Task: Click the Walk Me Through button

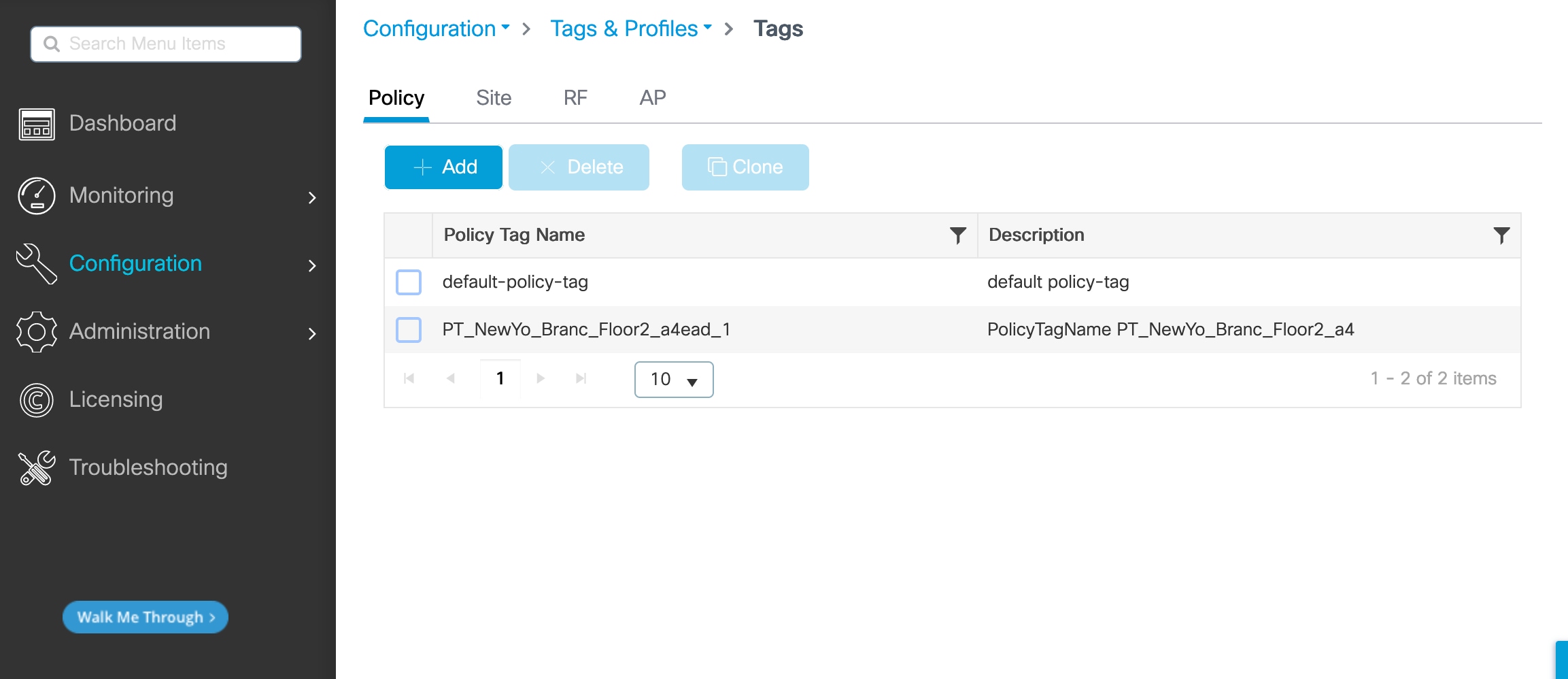Action: pos(146,617)
